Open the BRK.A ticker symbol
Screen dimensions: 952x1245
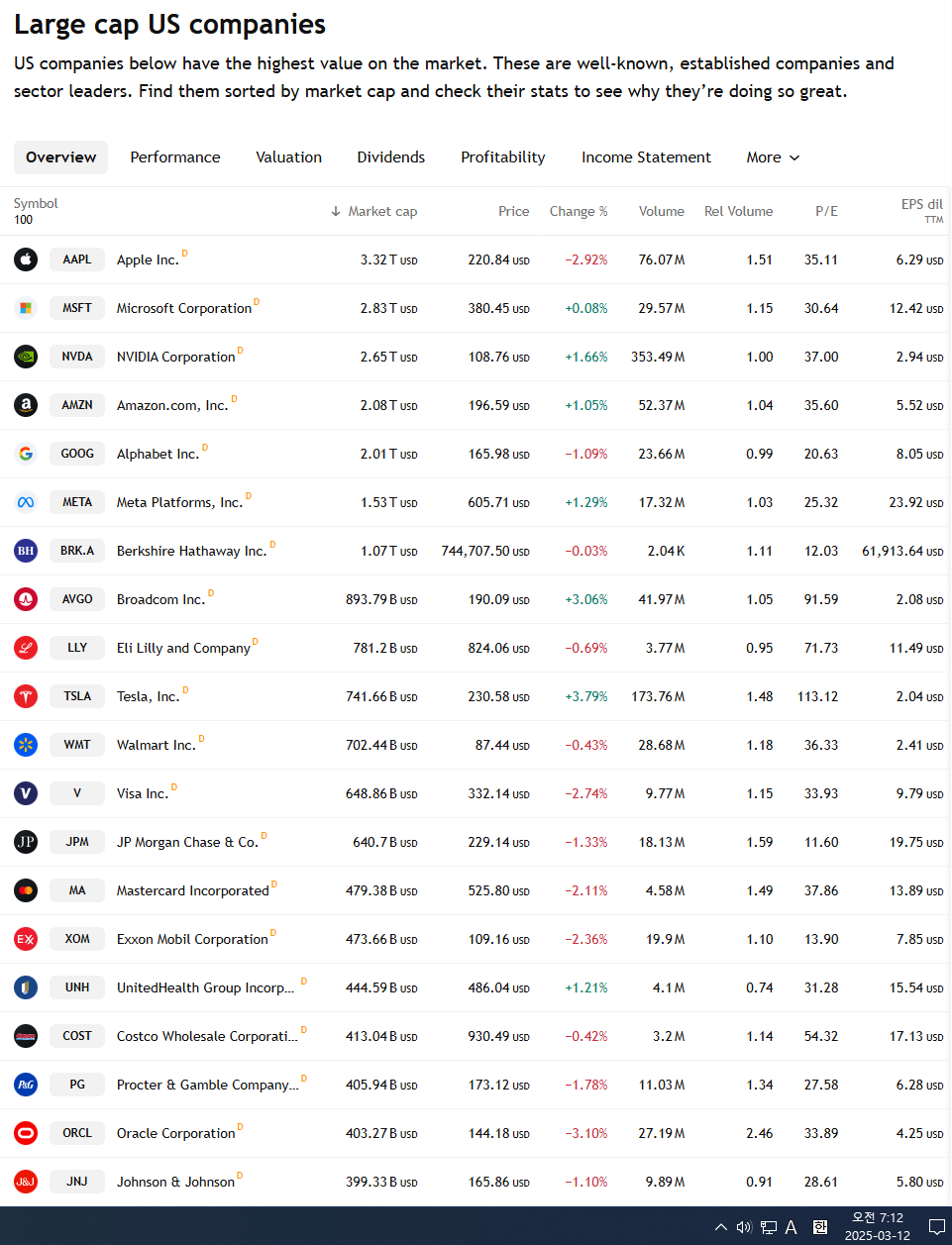77,551
